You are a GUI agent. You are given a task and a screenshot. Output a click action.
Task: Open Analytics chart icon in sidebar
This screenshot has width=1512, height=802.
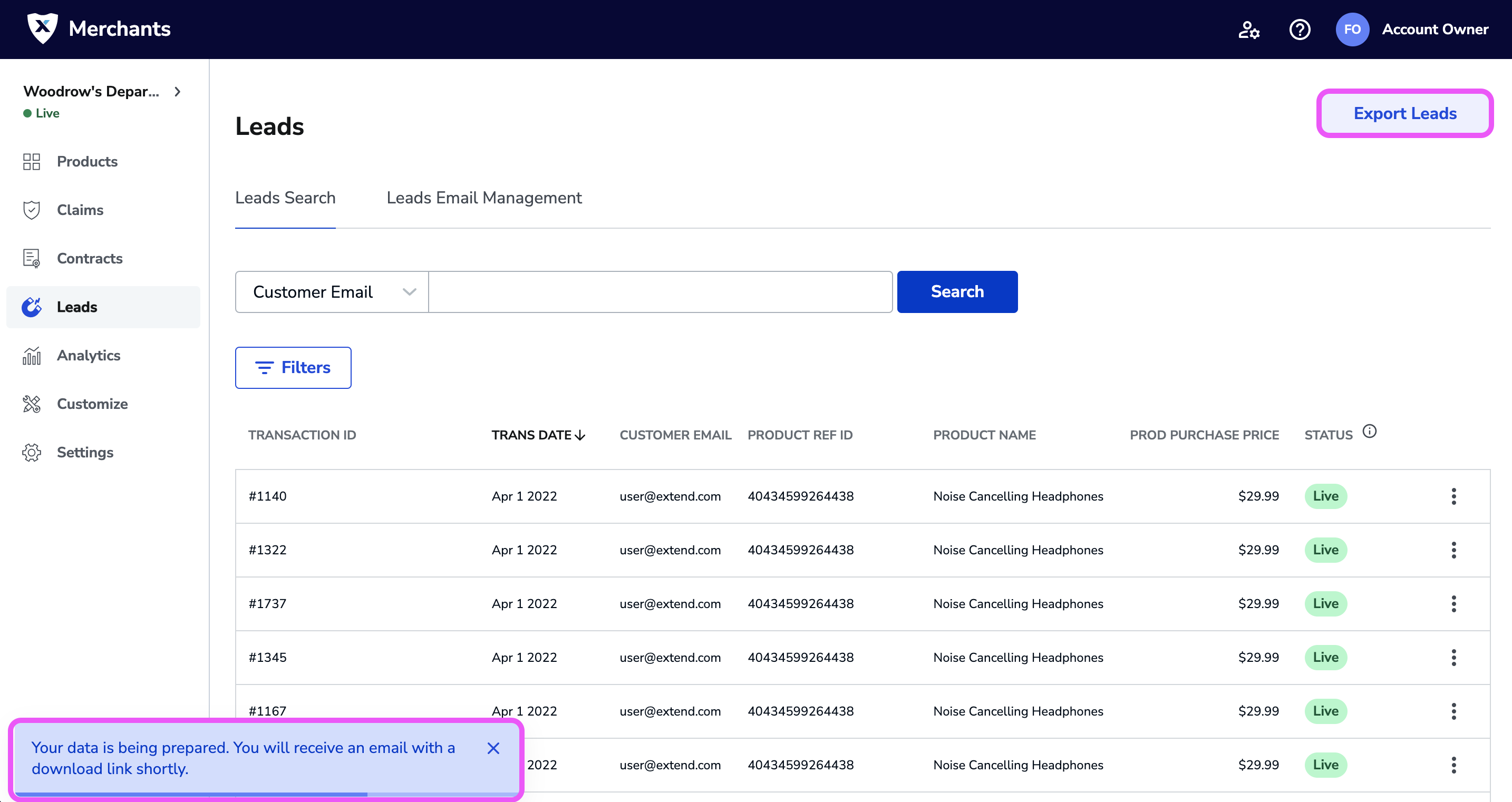tap(32, 356)
